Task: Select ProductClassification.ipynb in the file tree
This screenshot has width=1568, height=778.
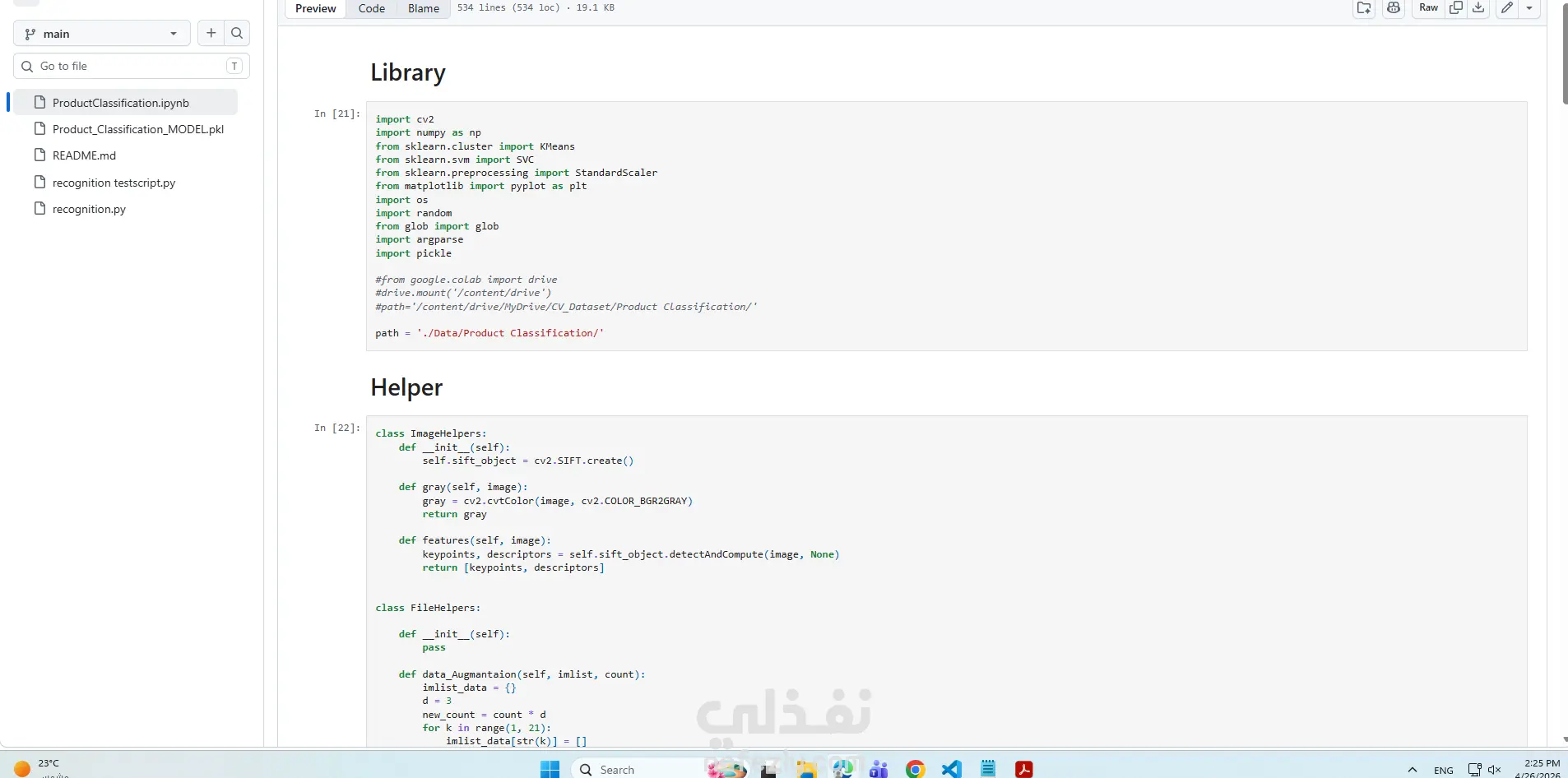Action: [125, 103]
